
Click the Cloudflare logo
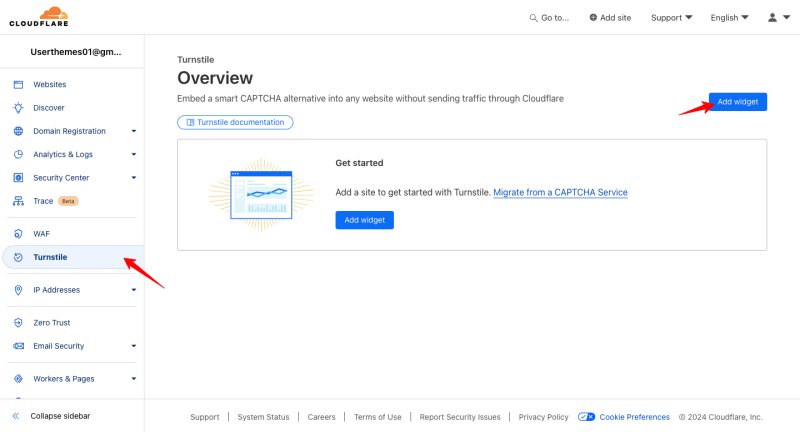(39, 17)
